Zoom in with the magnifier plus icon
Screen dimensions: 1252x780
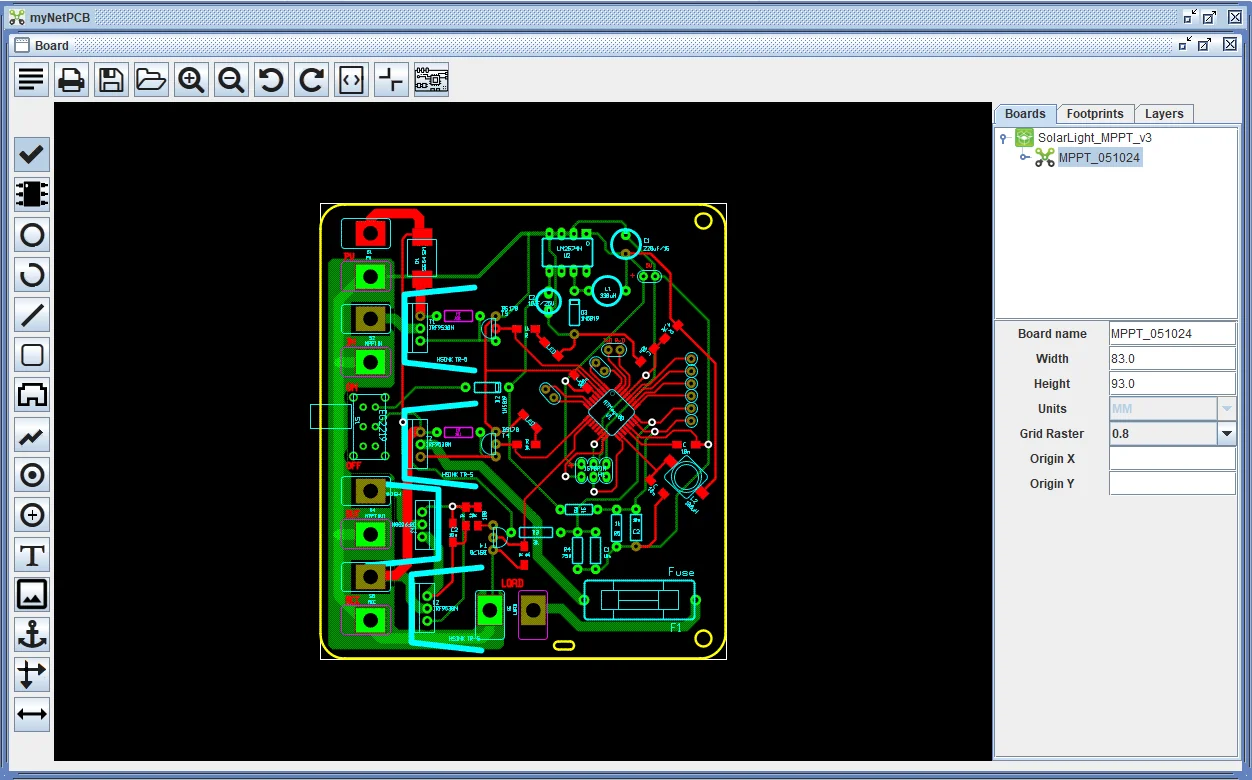pyautogui.click(x=191, y=79)
